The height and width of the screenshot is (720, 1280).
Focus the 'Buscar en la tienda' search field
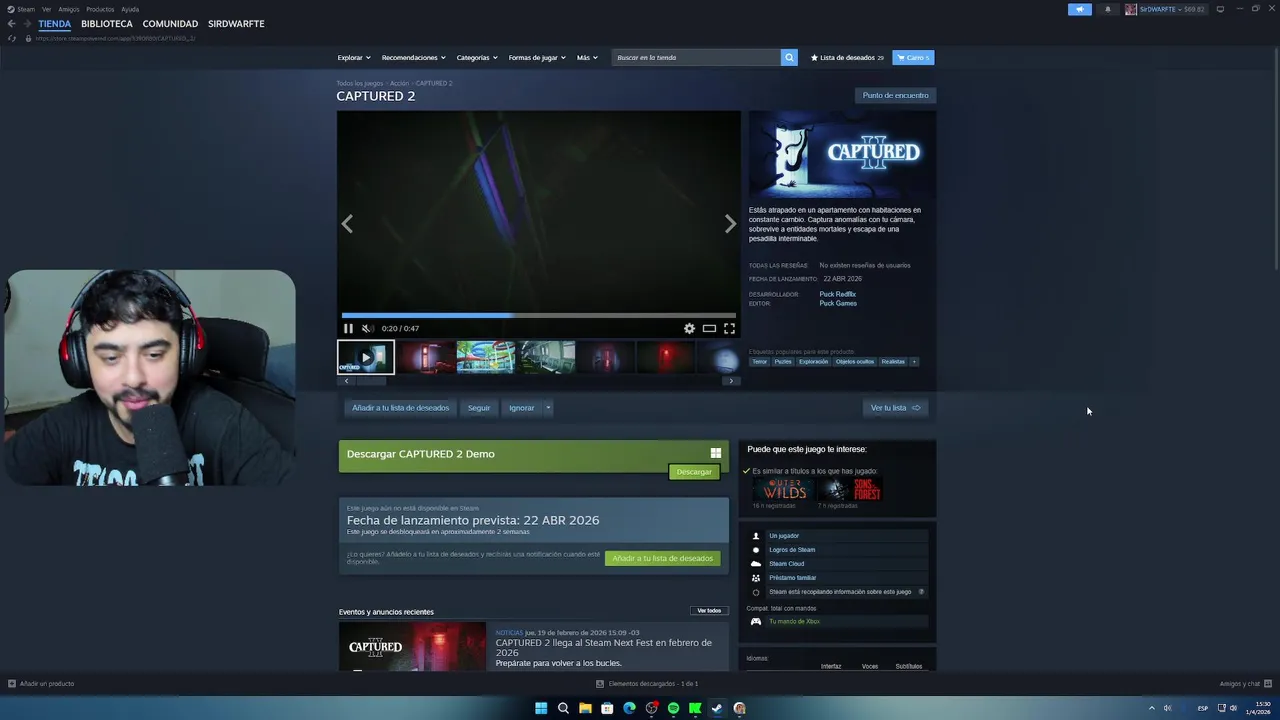pyautogui.click(x=696, y=57)
